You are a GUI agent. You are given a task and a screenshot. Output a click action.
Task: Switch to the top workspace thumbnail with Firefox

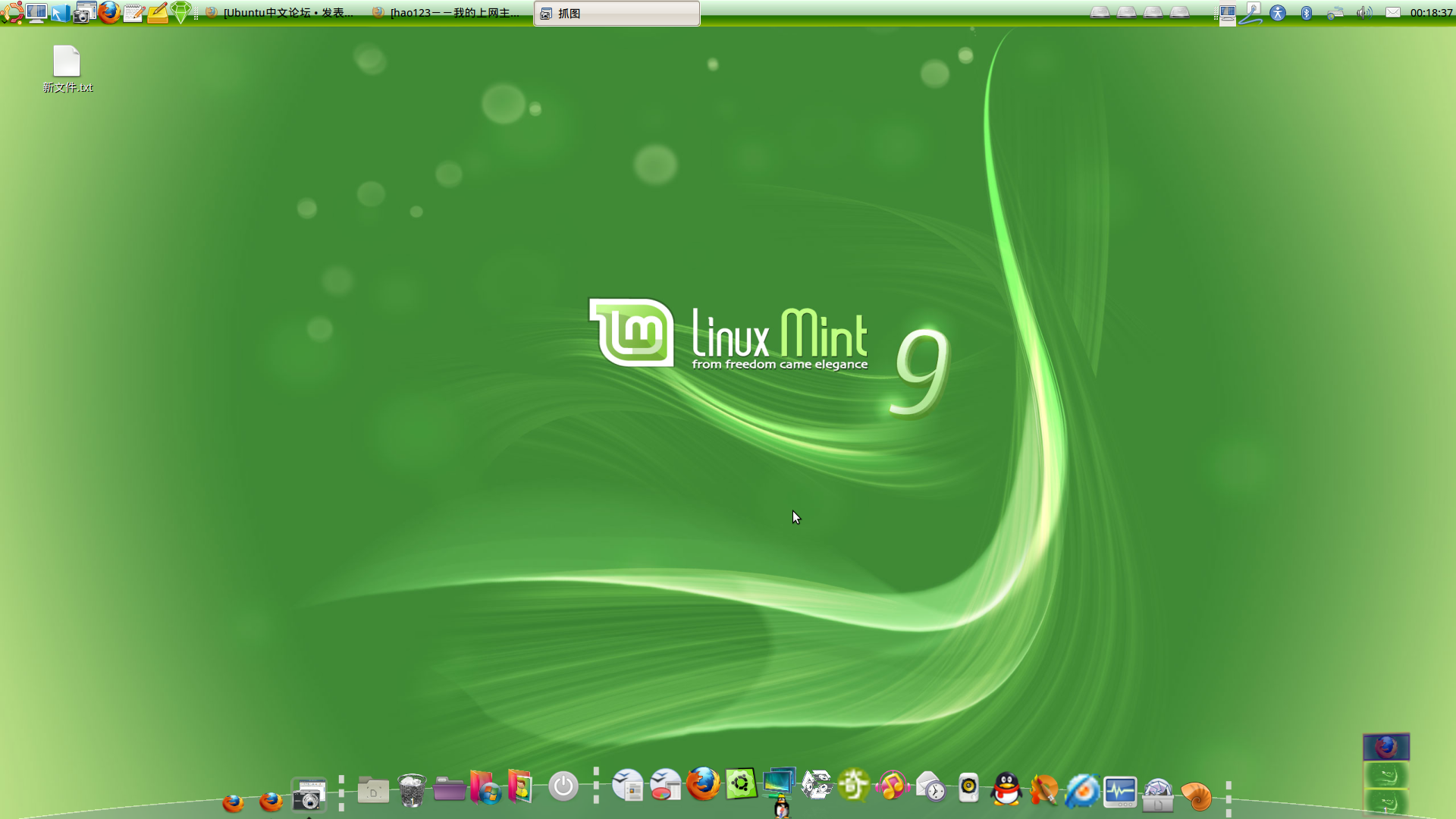point(1386,747)
